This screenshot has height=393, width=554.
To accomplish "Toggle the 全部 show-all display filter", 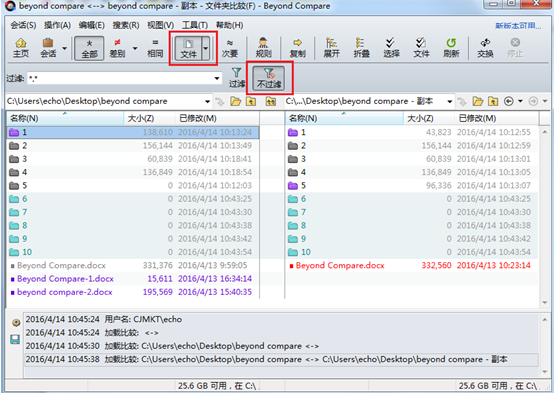I will (x=89, y=48).
